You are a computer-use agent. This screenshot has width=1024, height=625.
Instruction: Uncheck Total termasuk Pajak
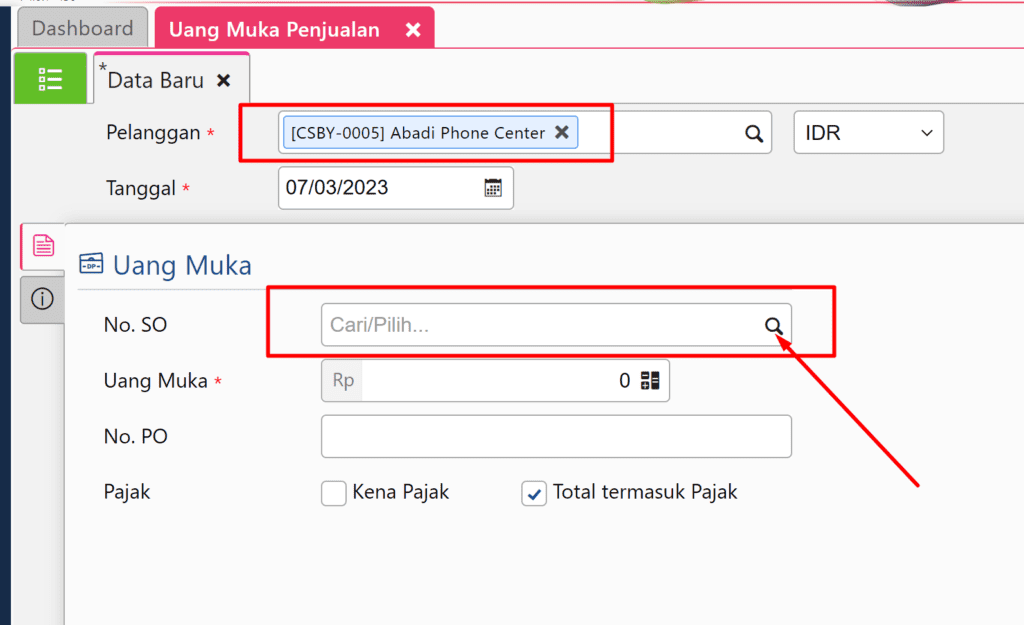click(x=533, y=494)
